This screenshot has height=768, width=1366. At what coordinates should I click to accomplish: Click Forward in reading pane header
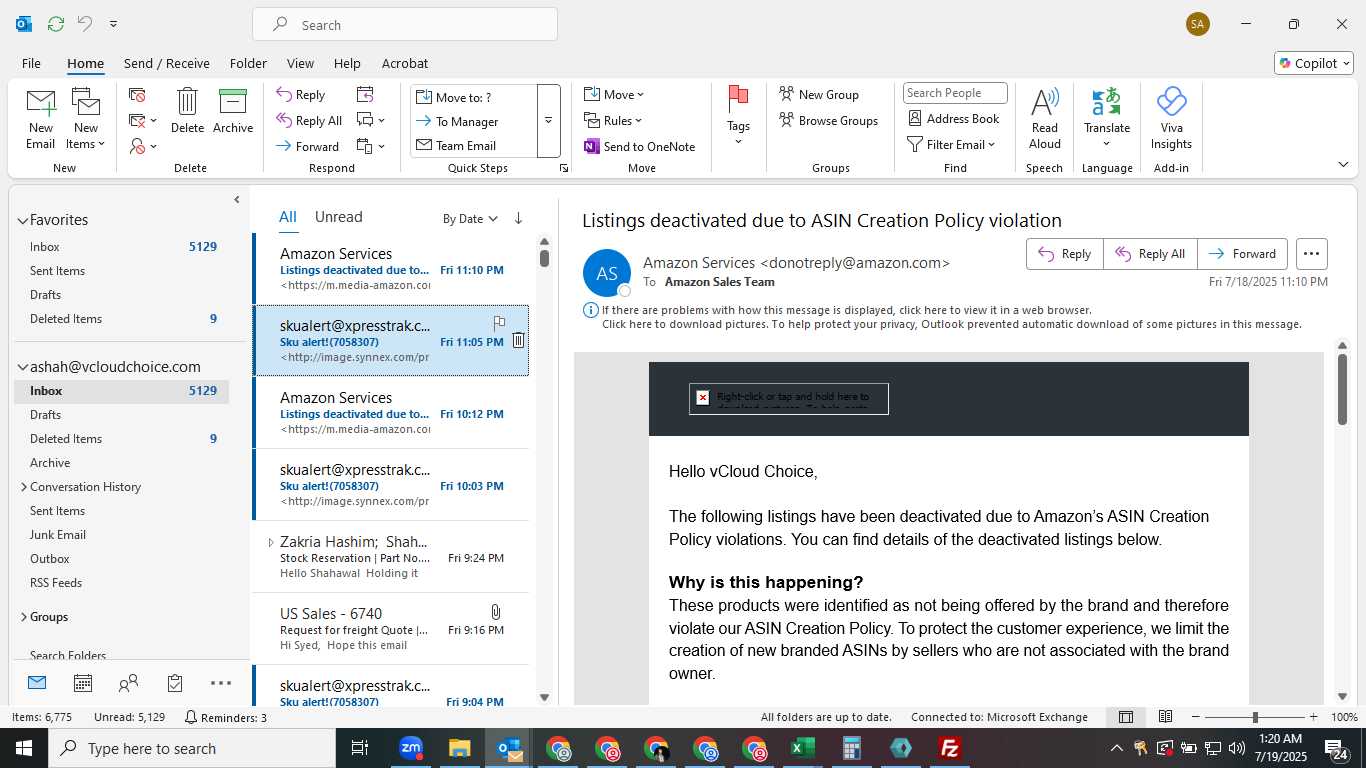[x=1243, y=254]
